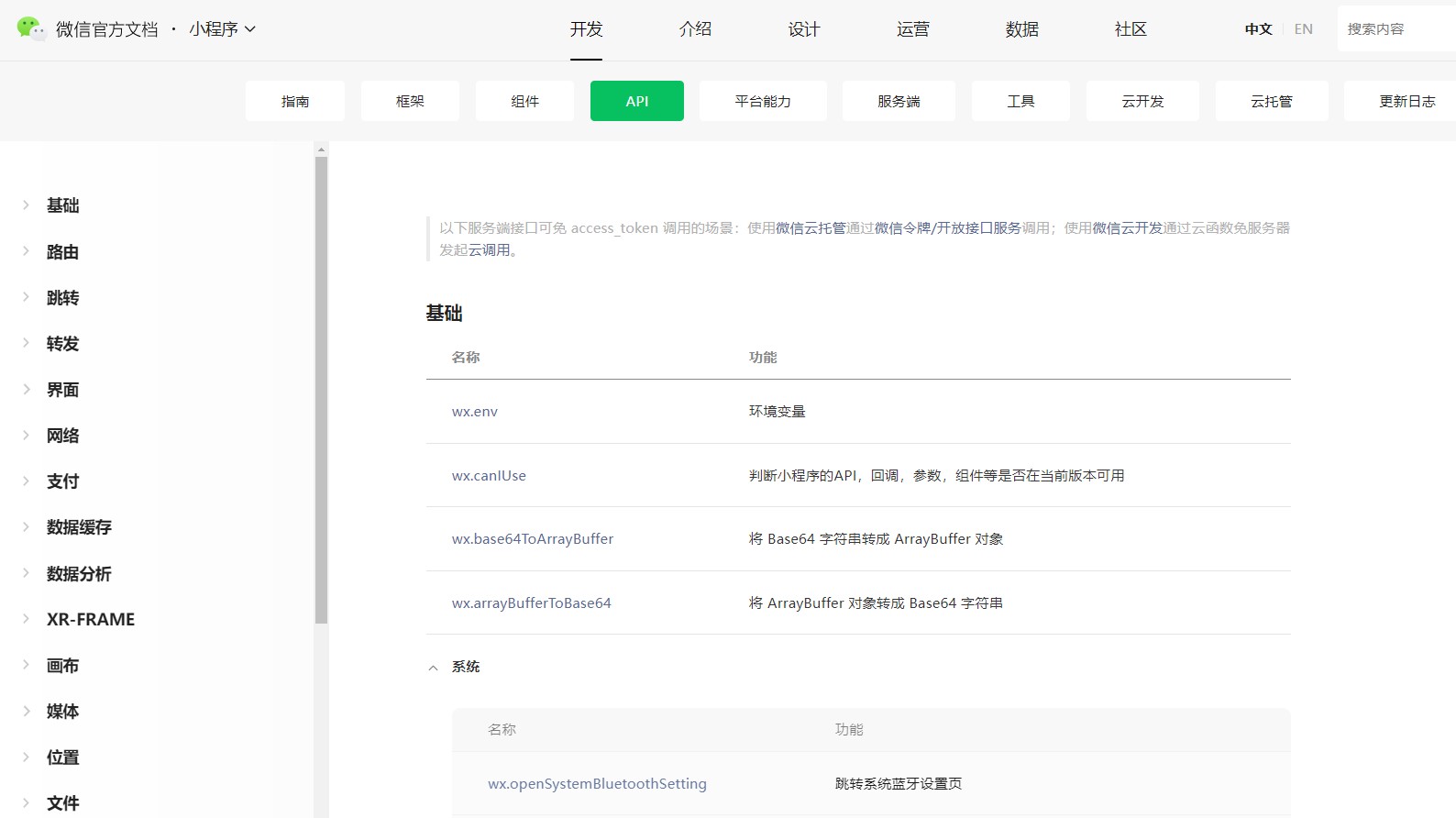1456x818 pixels.
Task: Switch to the 介绍 top tab
Action: pos(695,29)
